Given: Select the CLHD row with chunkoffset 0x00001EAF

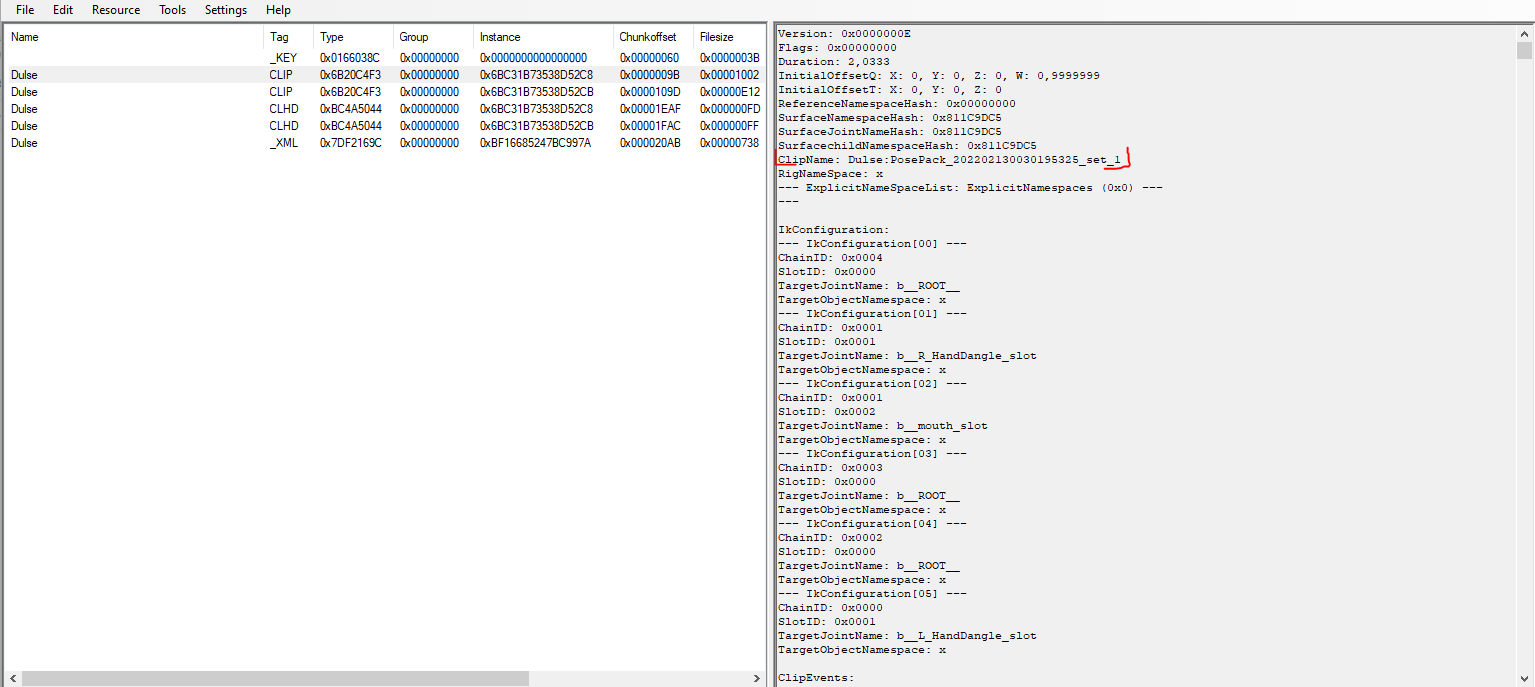Looking at the screenshot, I should (x=385, y=109).
